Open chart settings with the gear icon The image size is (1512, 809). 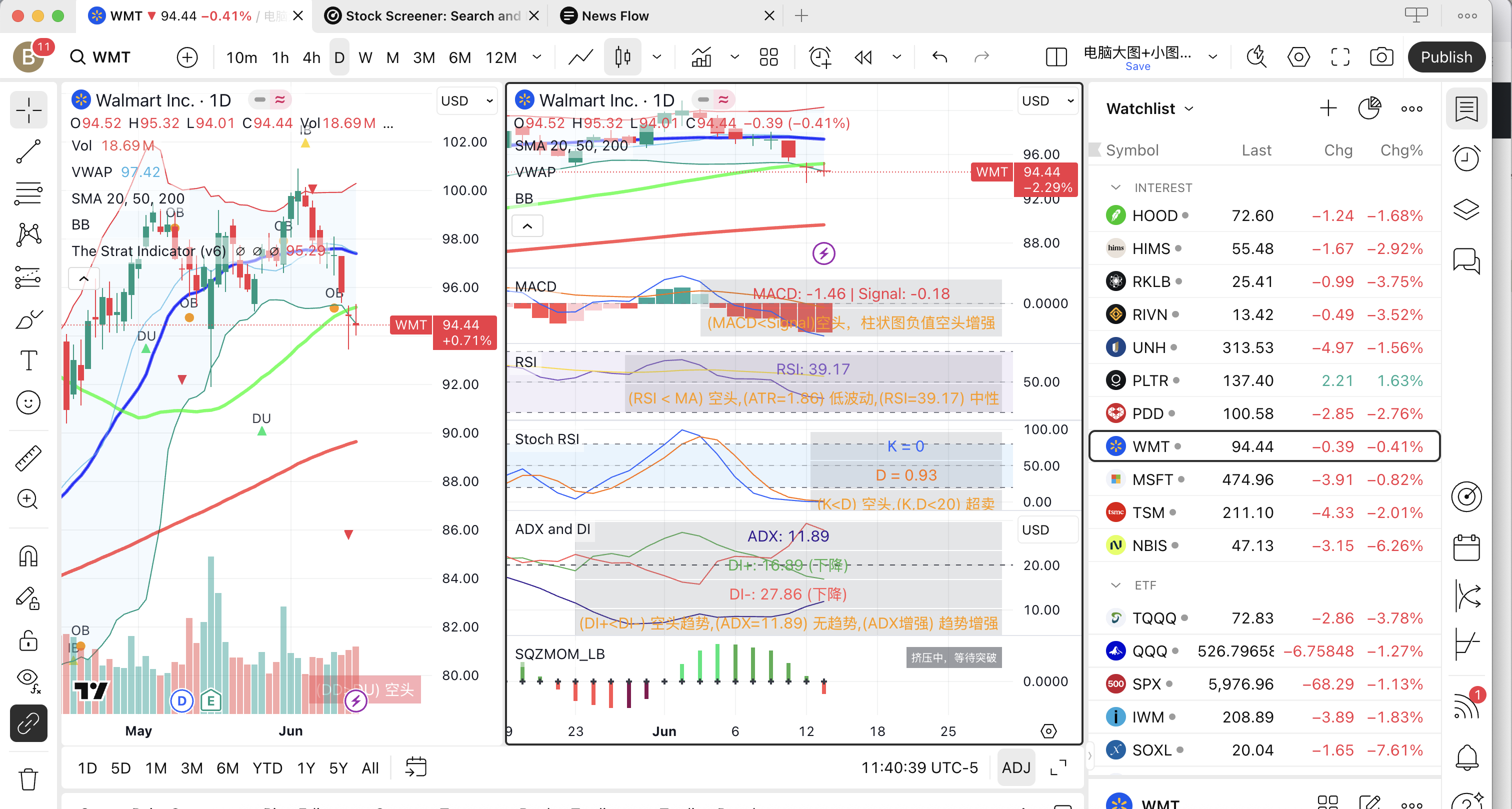pyautogui.click(x=1298, y=56)
